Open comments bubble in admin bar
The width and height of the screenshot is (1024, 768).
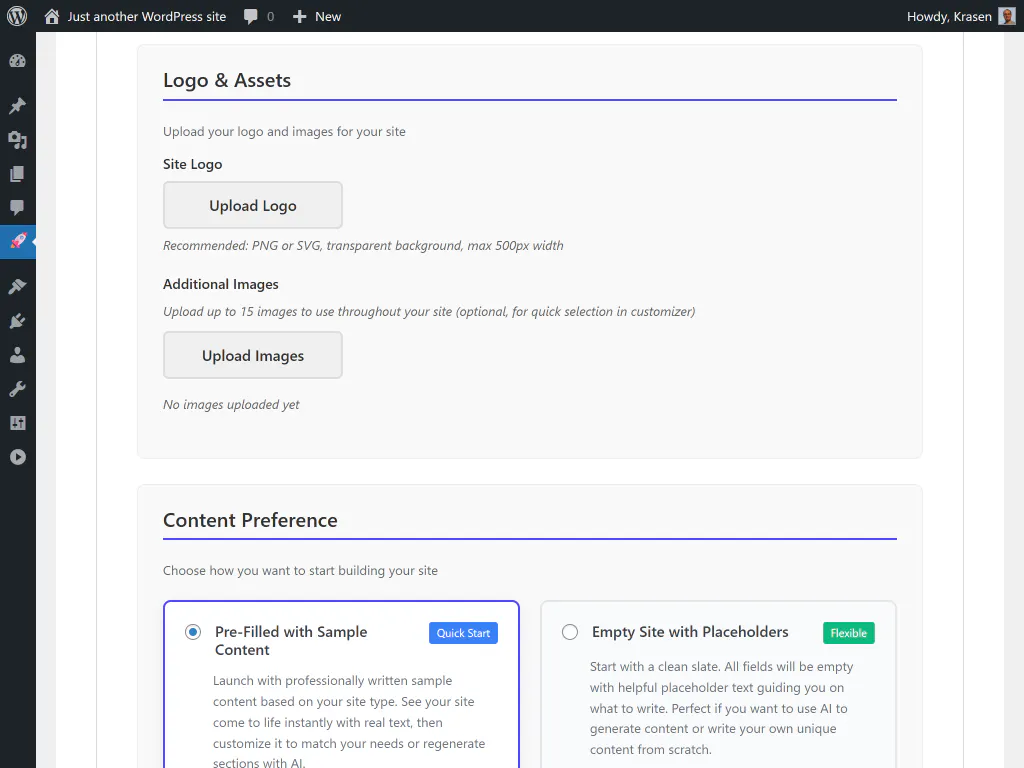tap(251, 17)
